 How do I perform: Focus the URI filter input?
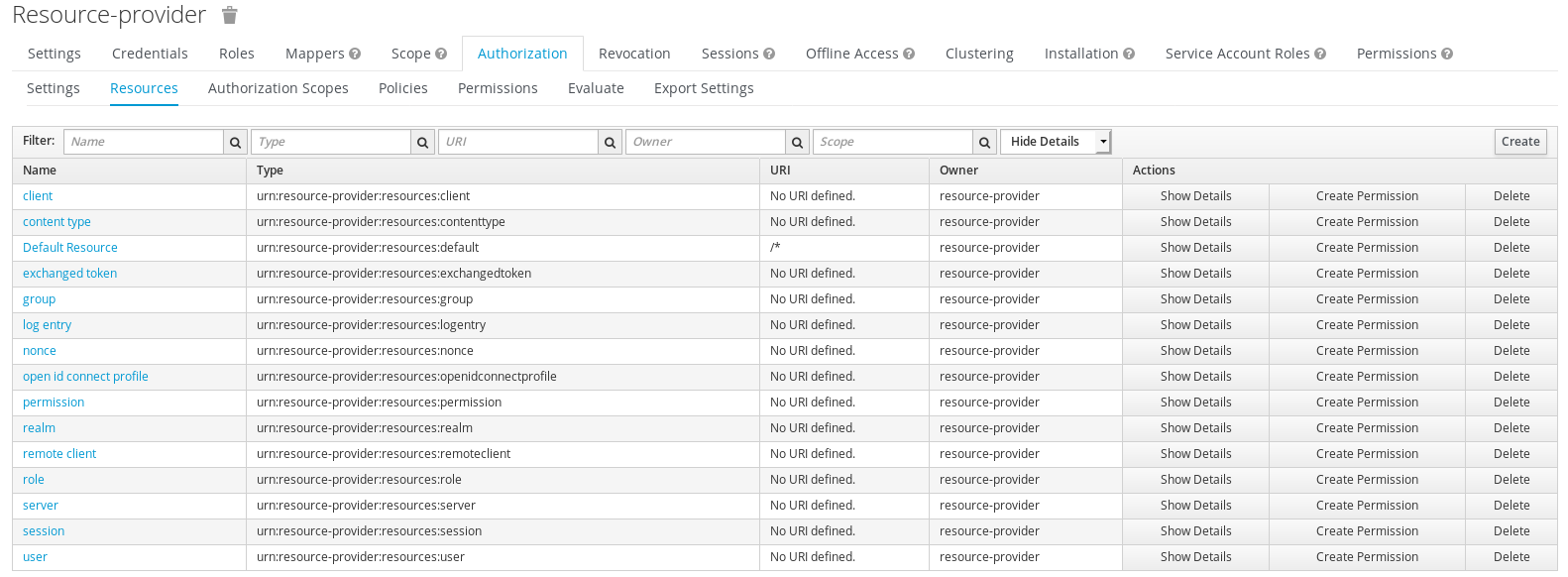coord(518,142)
